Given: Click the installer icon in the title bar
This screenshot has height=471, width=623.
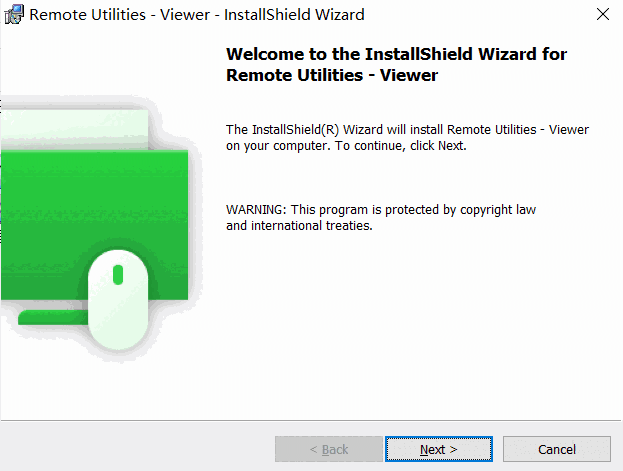Looking at the screenshot, I should point(15,15).
